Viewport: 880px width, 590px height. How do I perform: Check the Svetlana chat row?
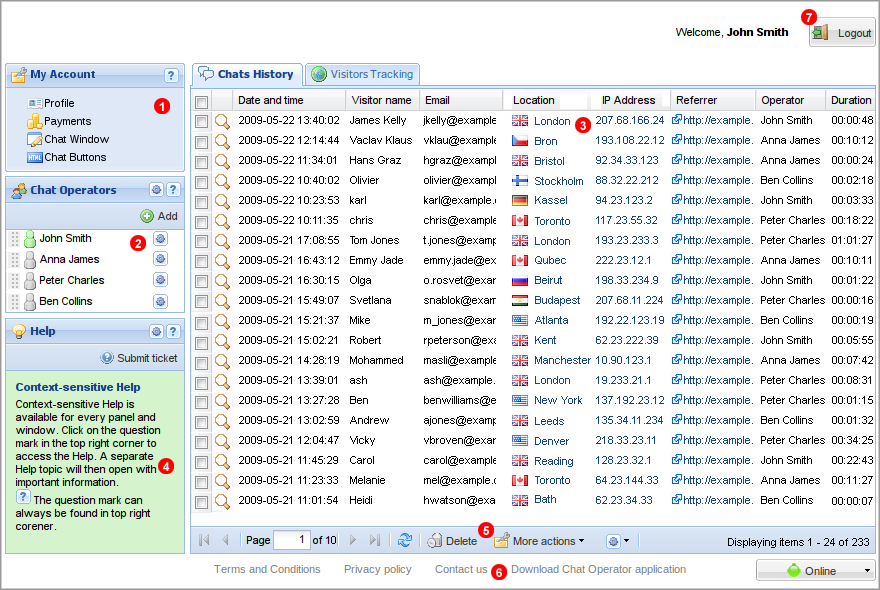[201, 301]
